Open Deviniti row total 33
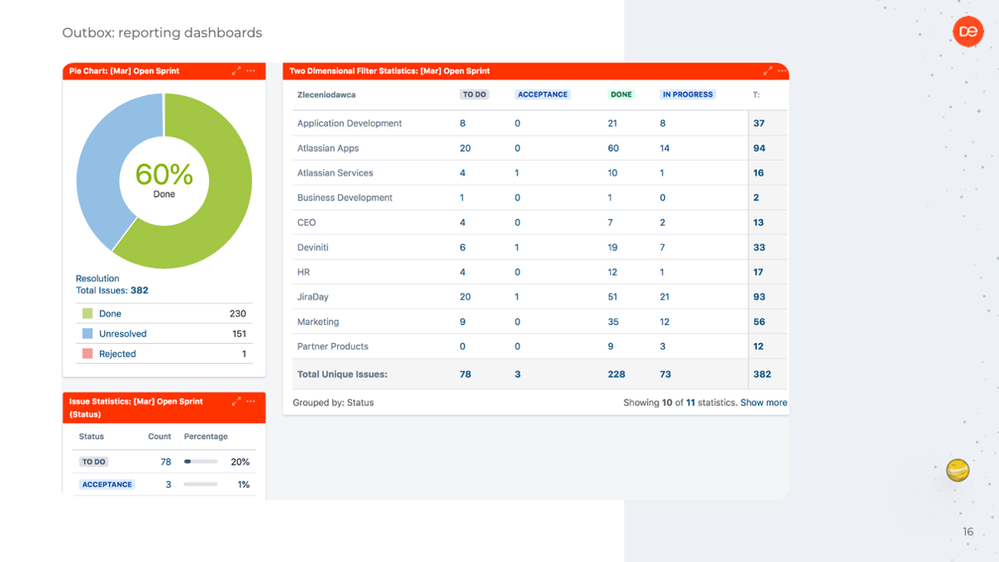The height and width of the screenshot is (562, 999). coord(759,248)
